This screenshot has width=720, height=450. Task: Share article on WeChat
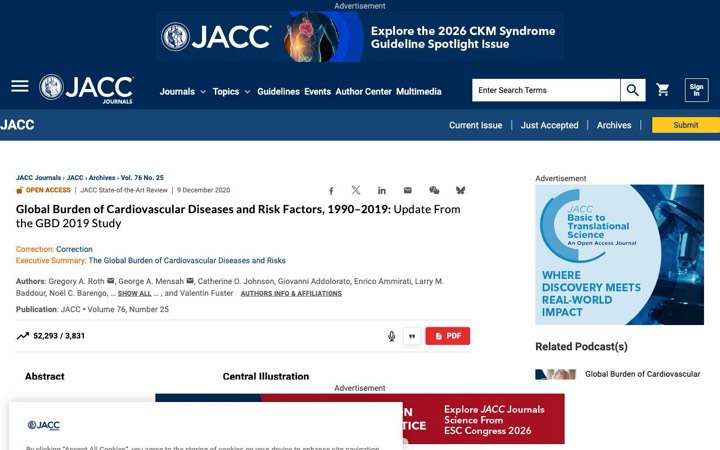coord(434,190)
